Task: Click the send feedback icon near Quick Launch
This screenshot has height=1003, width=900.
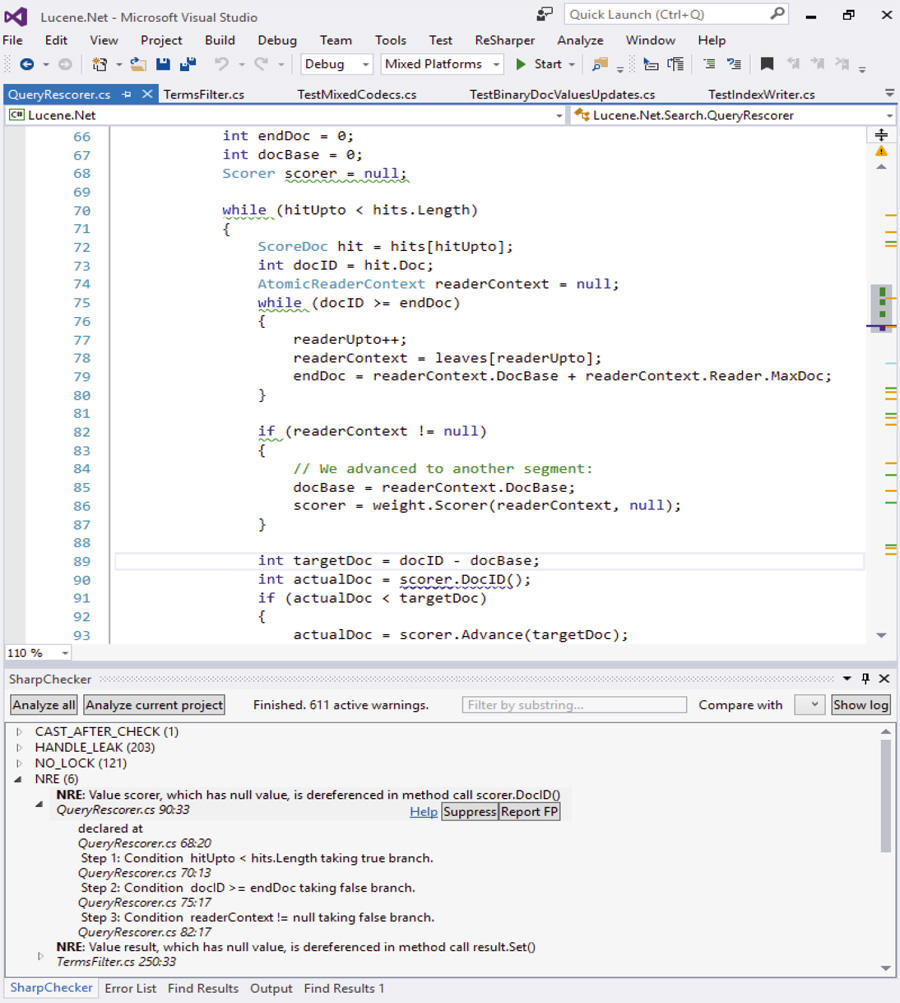Action: pyautogui.click(x=544, y=13)
